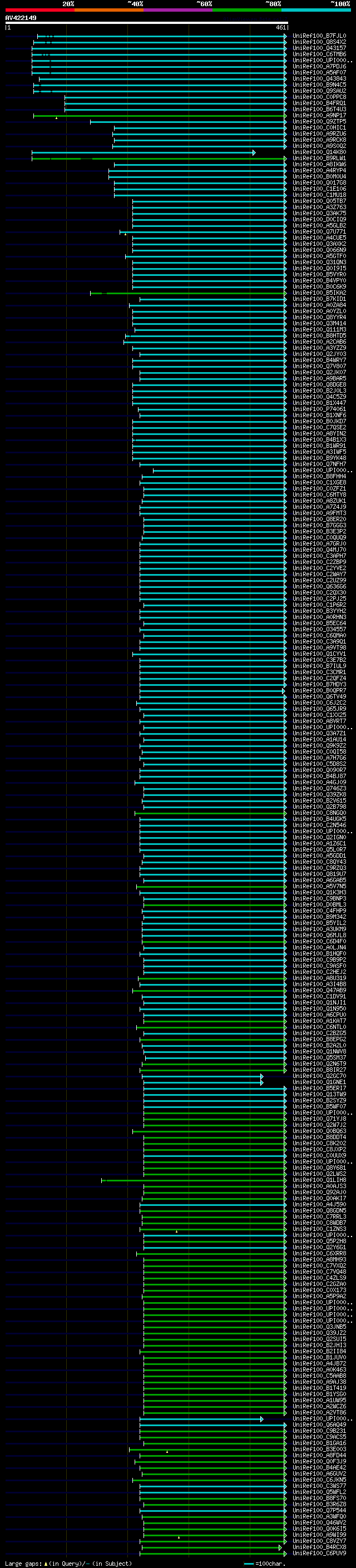Open hit UniRef100_Q5SM37
Image resolution: width=356 pixels, height=1568 pixels.
[319, 1057]
